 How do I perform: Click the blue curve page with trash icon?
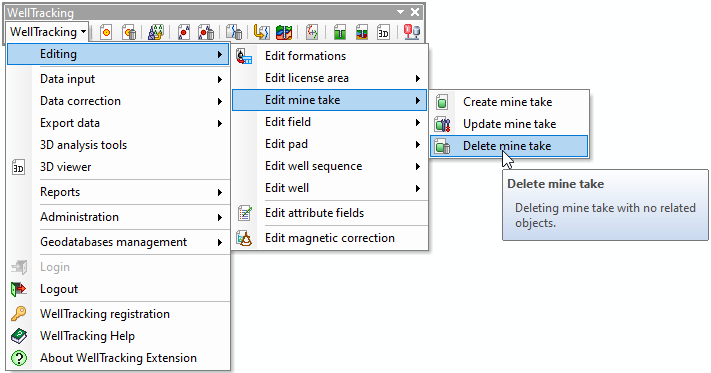point(234,32)
